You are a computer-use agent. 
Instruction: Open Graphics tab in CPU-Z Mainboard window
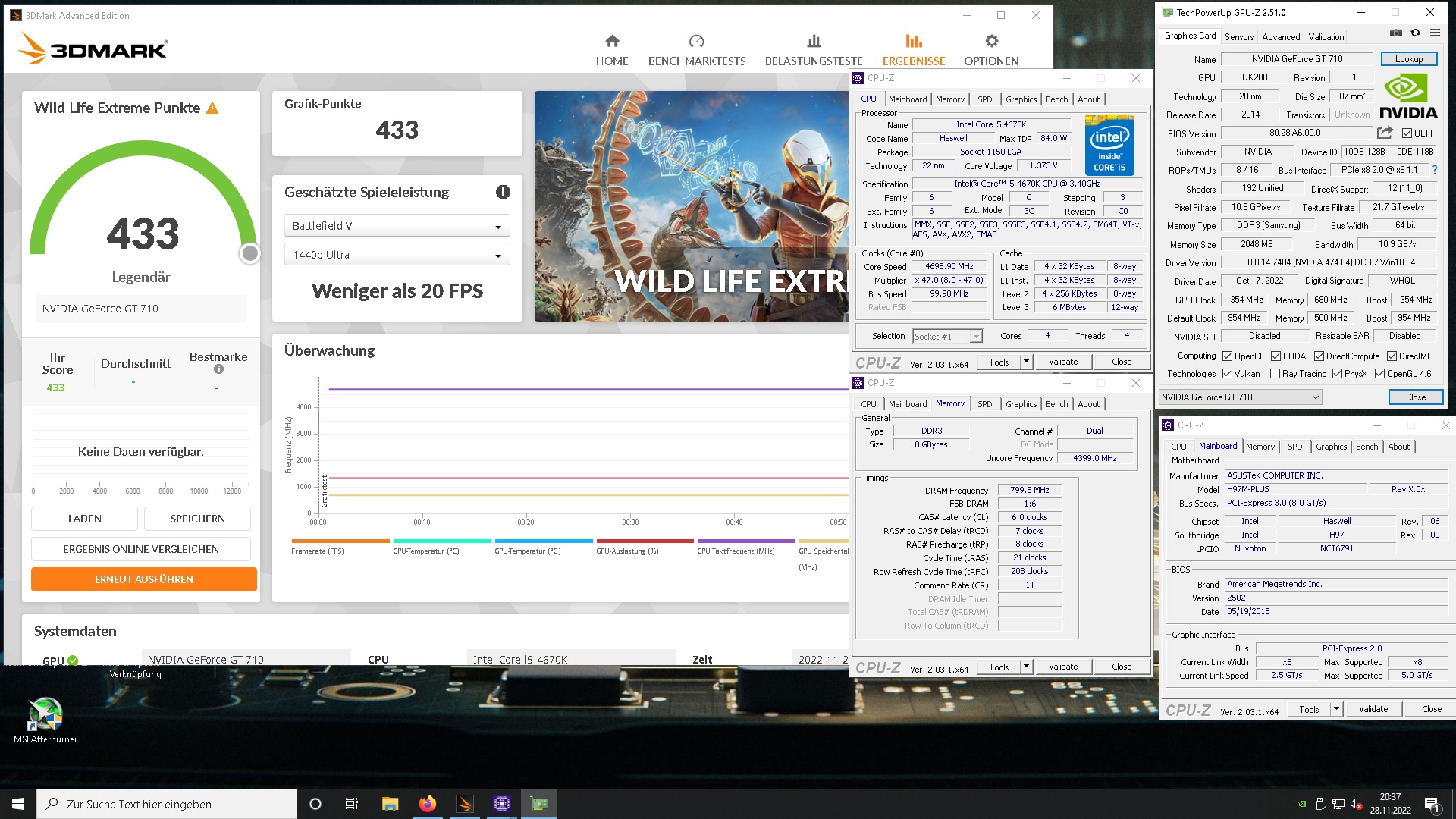1331,447
